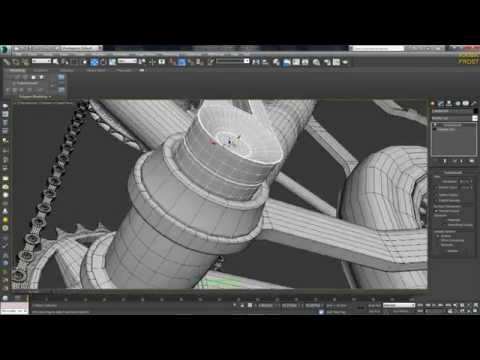Open the Material Editor

click(316, 62)
